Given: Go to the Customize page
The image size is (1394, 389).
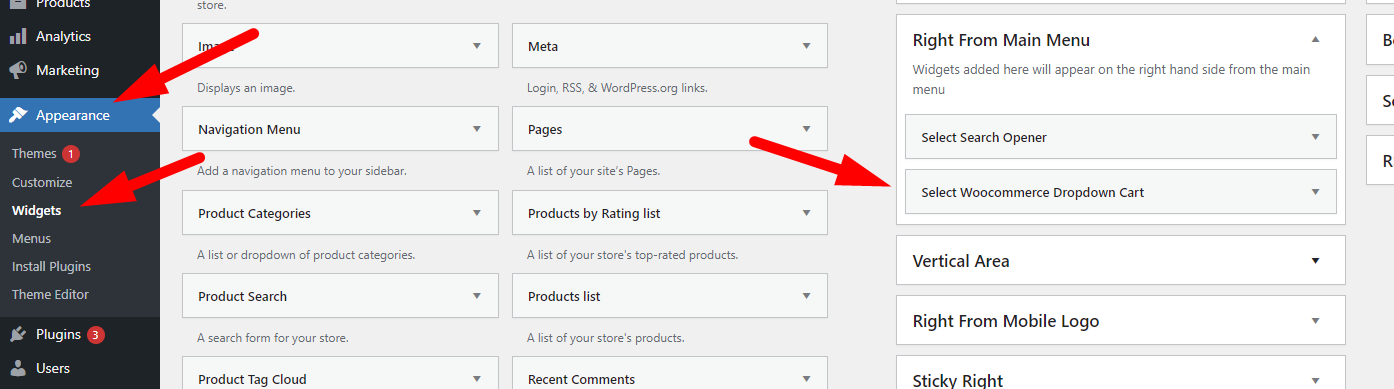Looking at the screenshot, I should (x=42, y=182).
